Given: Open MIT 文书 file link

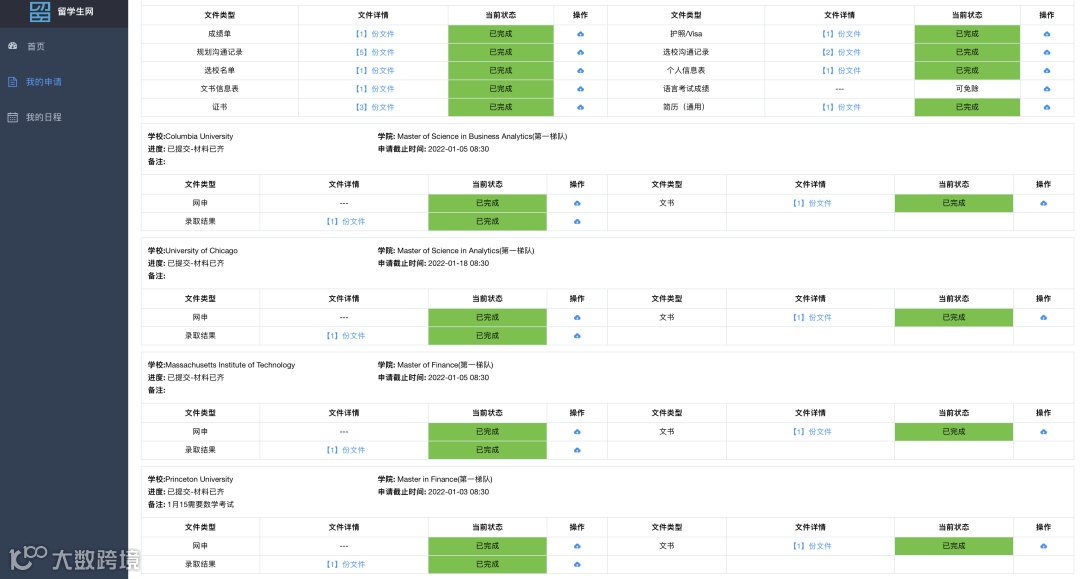Looking at the screenshot, I should pyautogui.click(x=812, y=432).
